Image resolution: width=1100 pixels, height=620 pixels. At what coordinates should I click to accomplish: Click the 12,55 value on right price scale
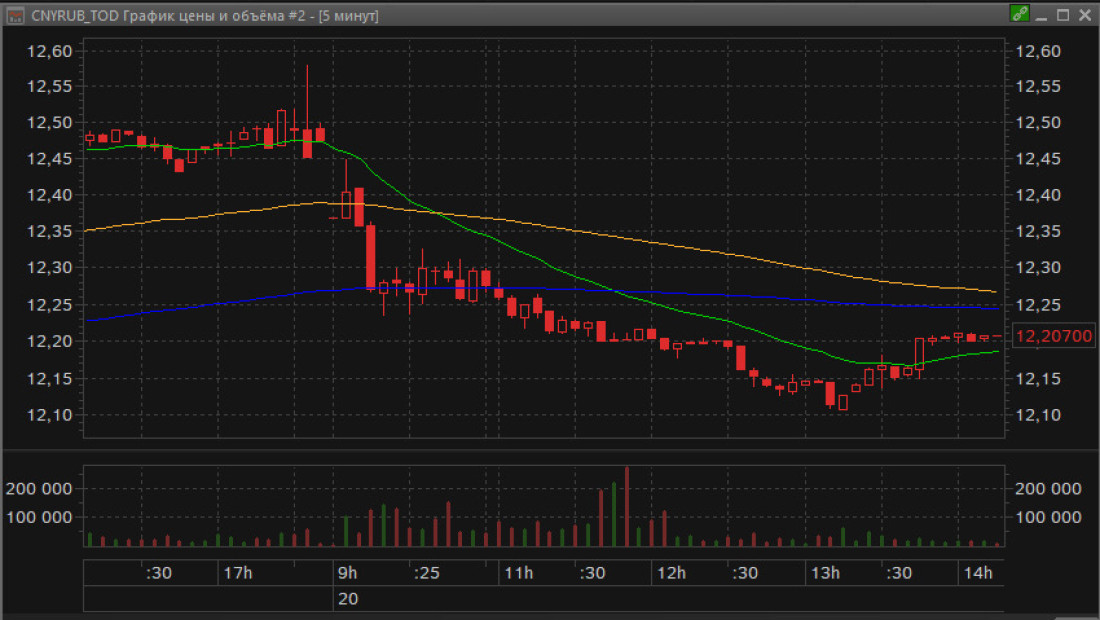pyautogui.click(x=1038, y=86)
